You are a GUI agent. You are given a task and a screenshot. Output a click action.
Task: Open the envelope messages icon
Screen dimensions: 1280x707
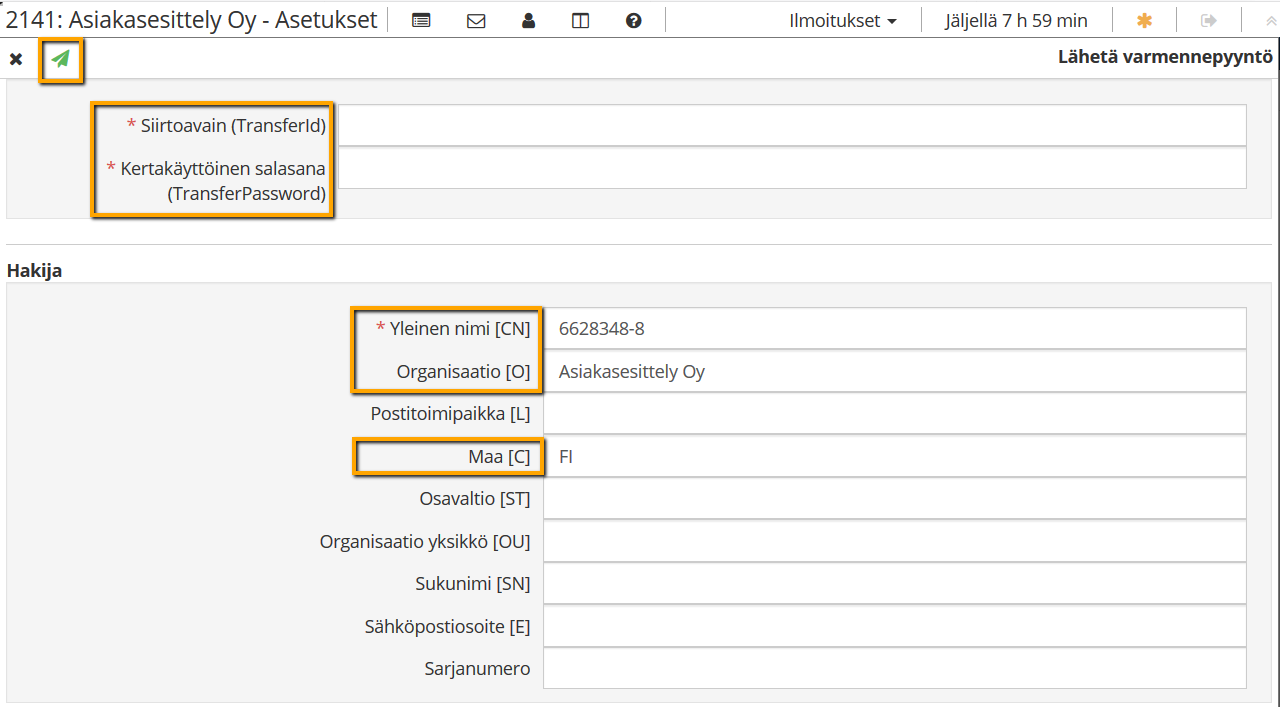476,20
